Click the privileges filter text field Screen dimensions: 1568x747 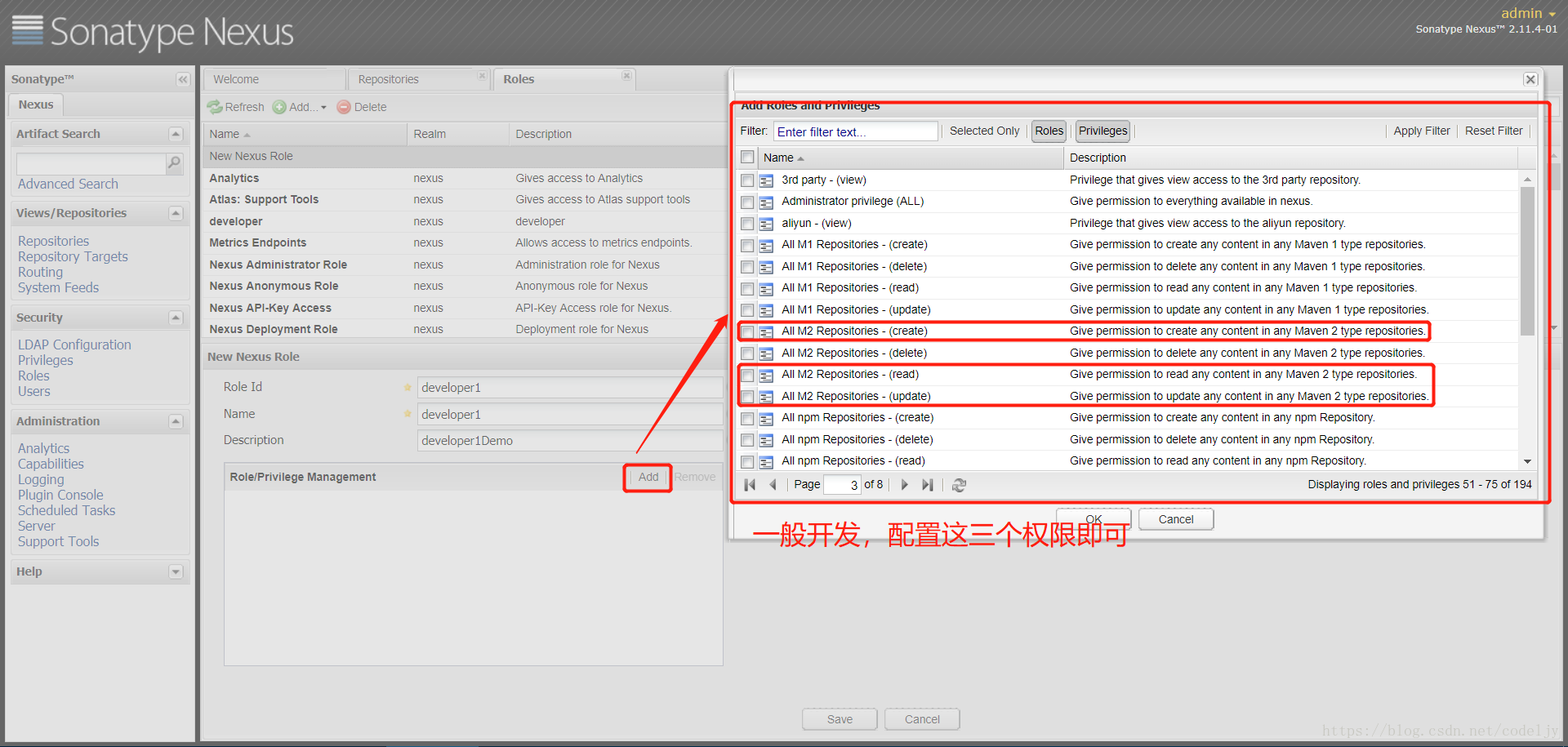[855, 131]
